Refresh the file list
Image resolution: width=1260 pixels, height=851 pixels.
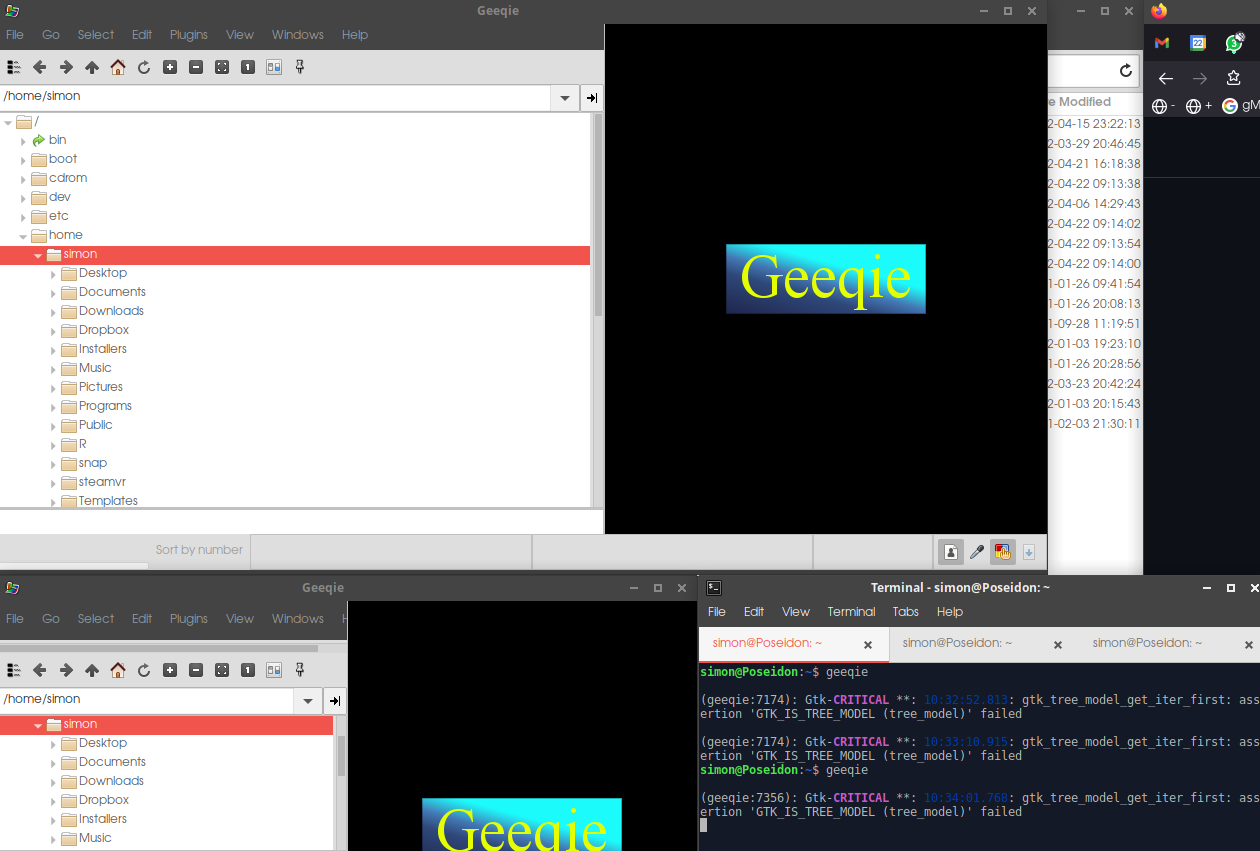(x=144, y=67)
